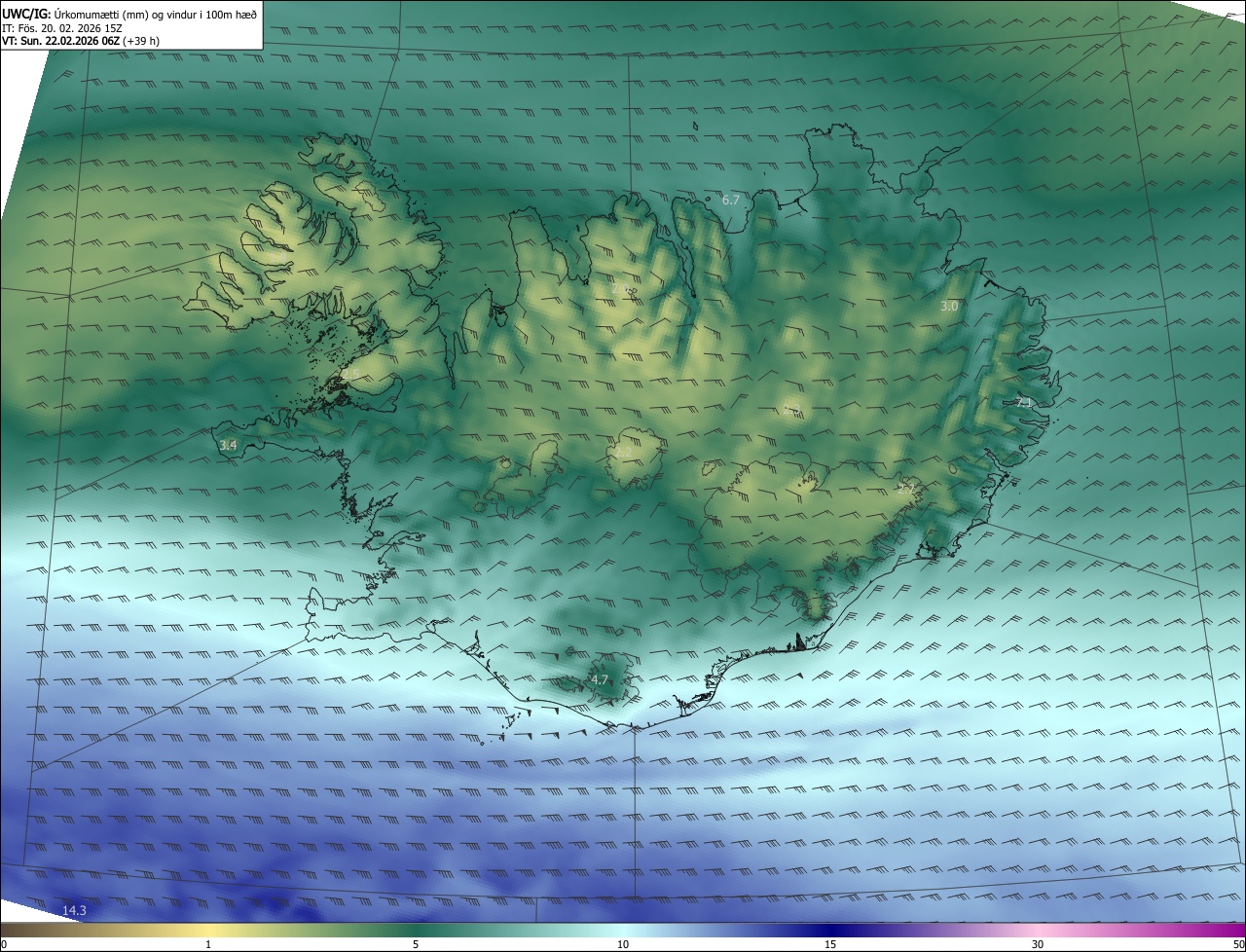
Task: Click the 2.2 value inside the glacier outline
Action: 622,453
